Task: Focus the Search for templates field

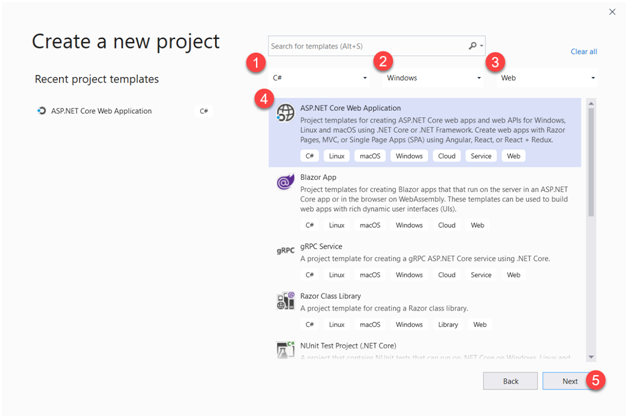Action: (367, 46)
